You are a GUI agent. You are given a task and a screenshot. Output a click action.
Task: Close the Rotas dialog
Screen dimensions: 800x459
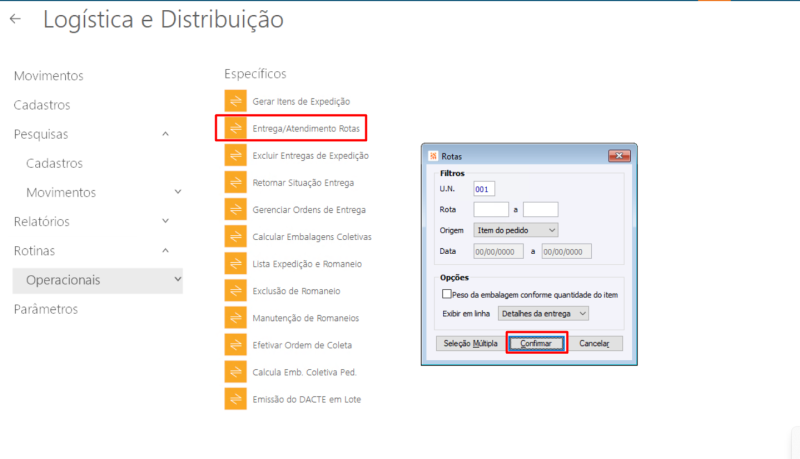619,156
